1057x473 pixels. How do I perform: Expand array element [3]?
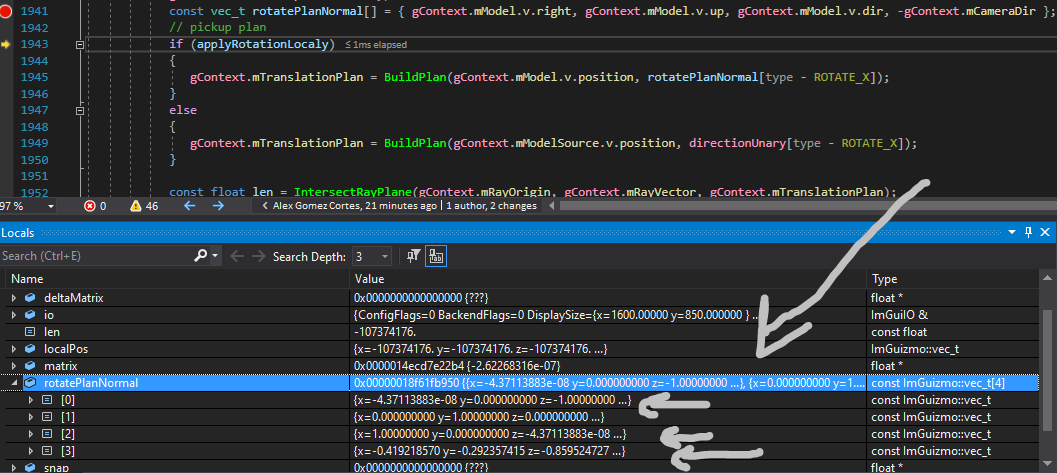pos(30,451)
